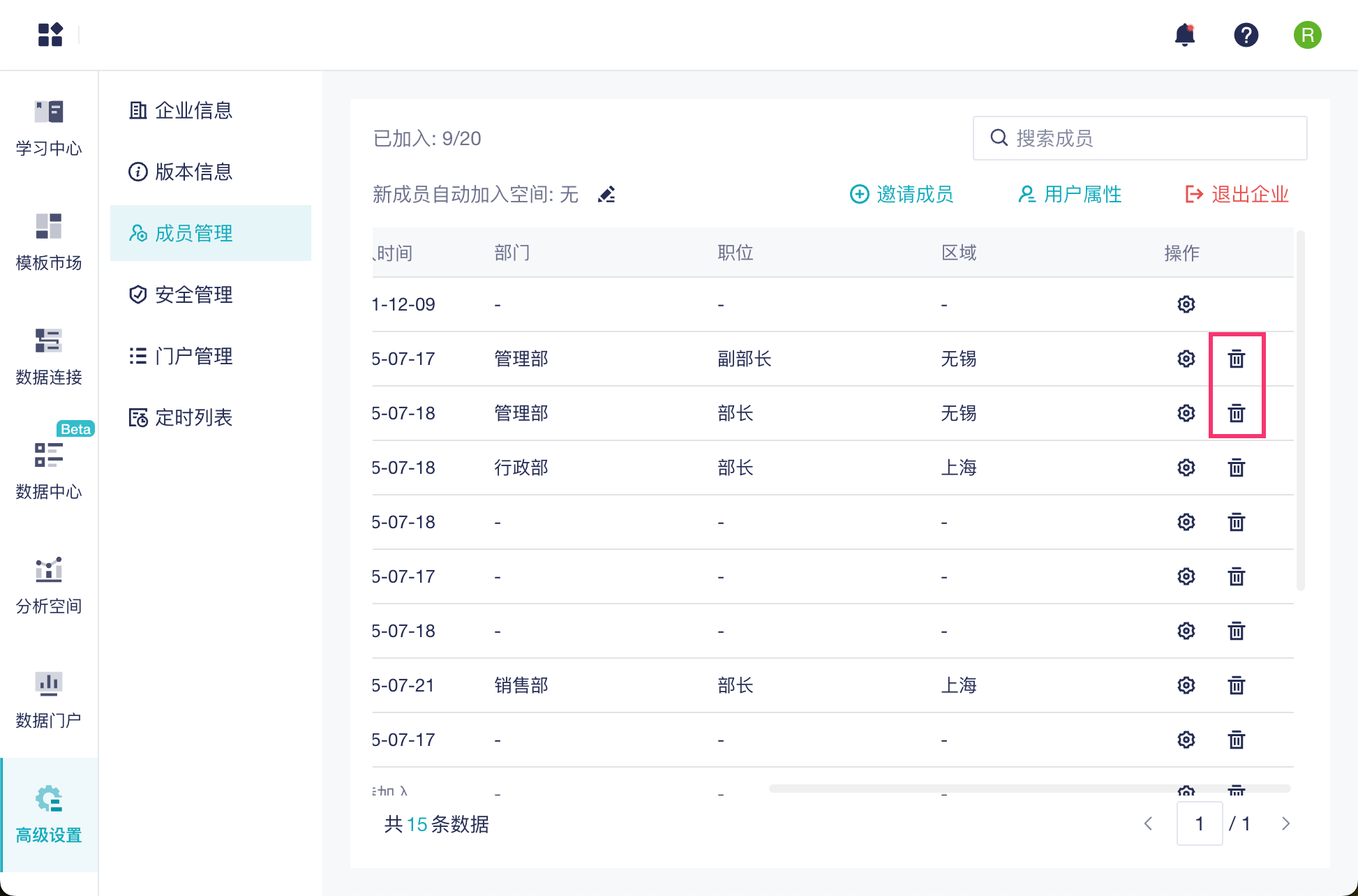Open settings gear for 1-12-09 row
The image size is (1358, 896).
[1186, 304]
